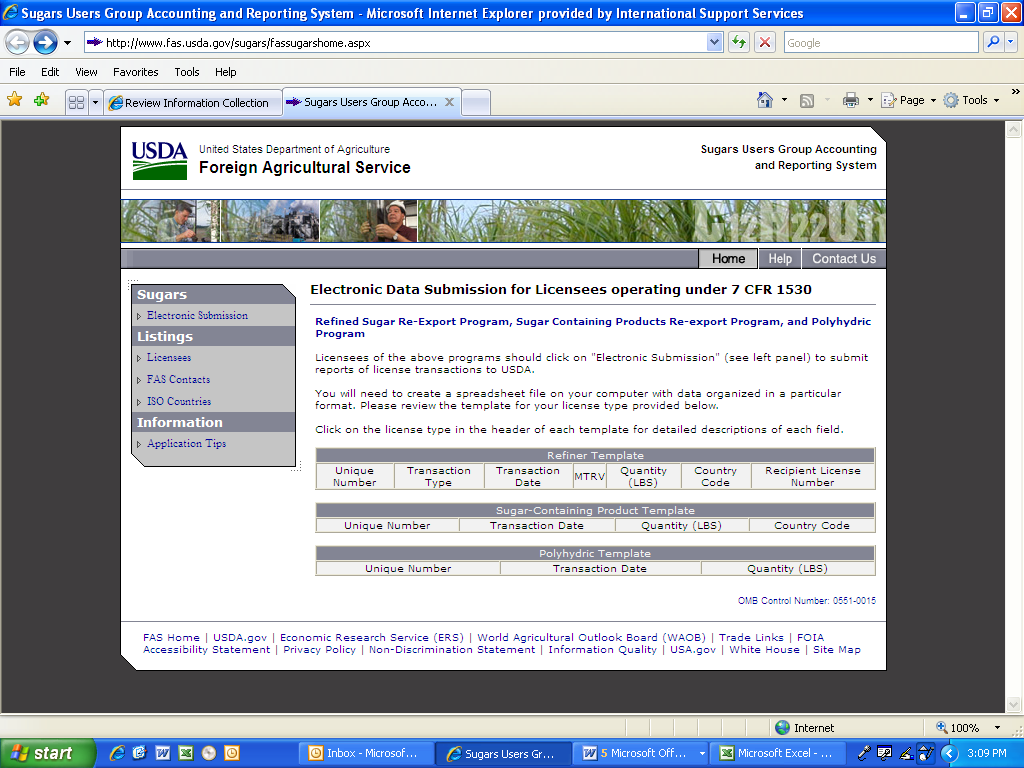Click the search magnifier icon
The width and height of the screenshot is (1024, 768).
click(x=993, y=42)
